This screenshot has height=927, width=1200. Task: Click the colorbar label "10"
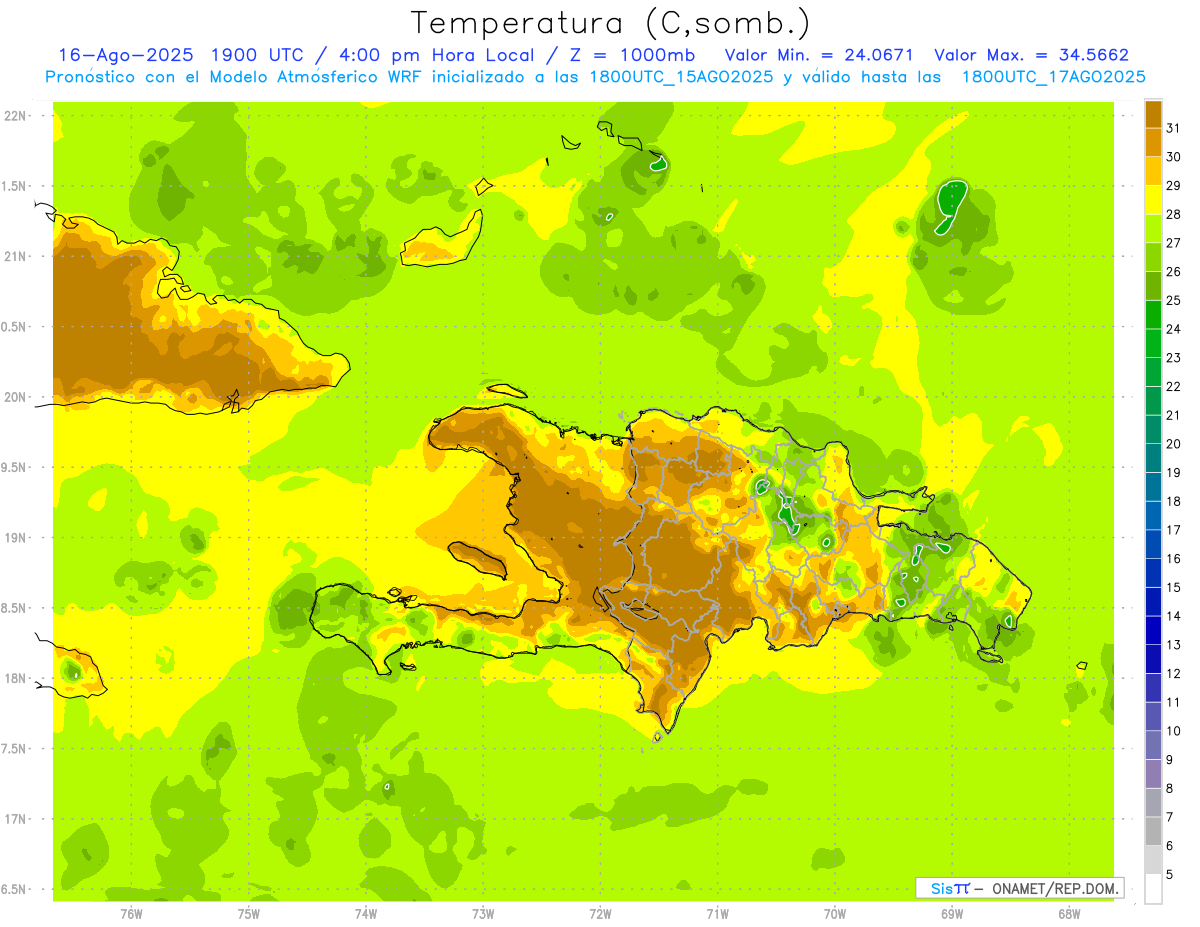tap(1174, 731)
